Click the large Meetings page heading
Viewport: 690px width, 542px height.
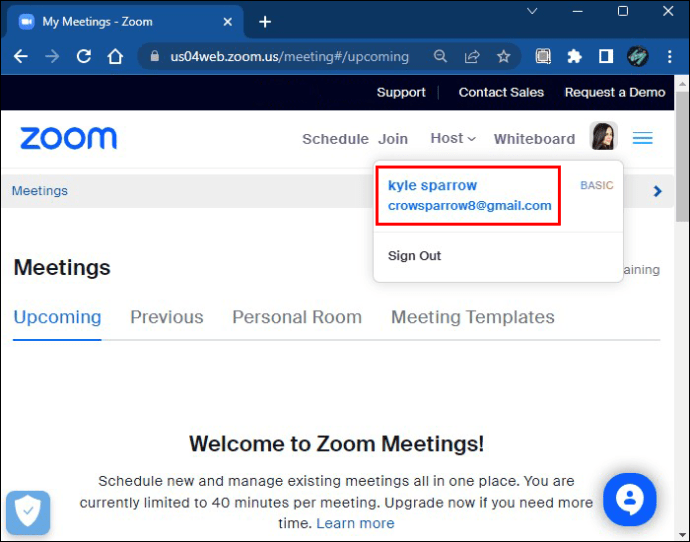click(x=62, y=267)
